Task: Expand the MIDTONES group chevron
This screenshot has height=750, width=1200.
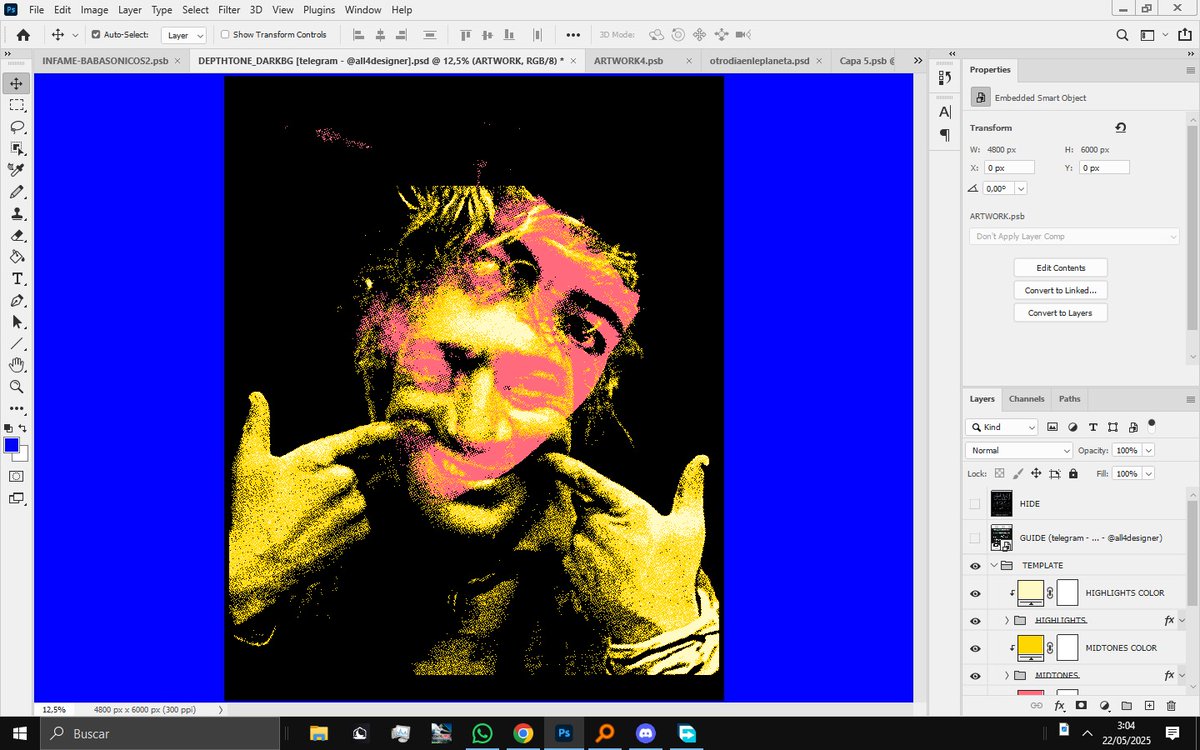Action: click(x=1007, y=676)
